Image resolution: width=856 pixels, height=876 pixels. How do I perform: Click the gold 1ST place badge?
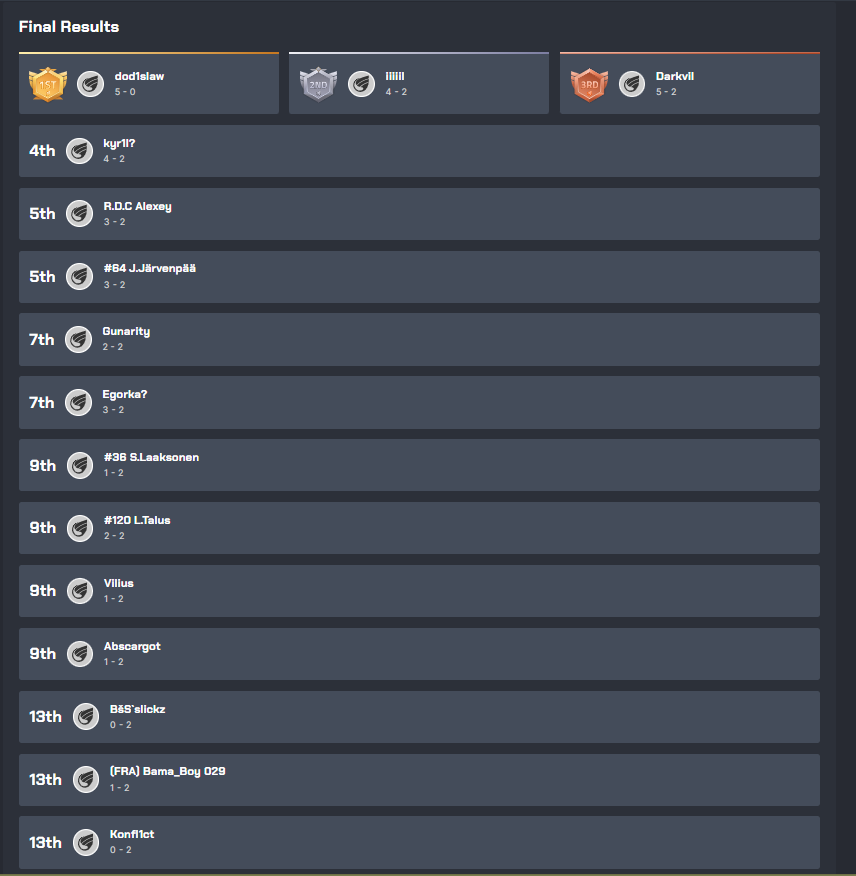pos(48,84)
